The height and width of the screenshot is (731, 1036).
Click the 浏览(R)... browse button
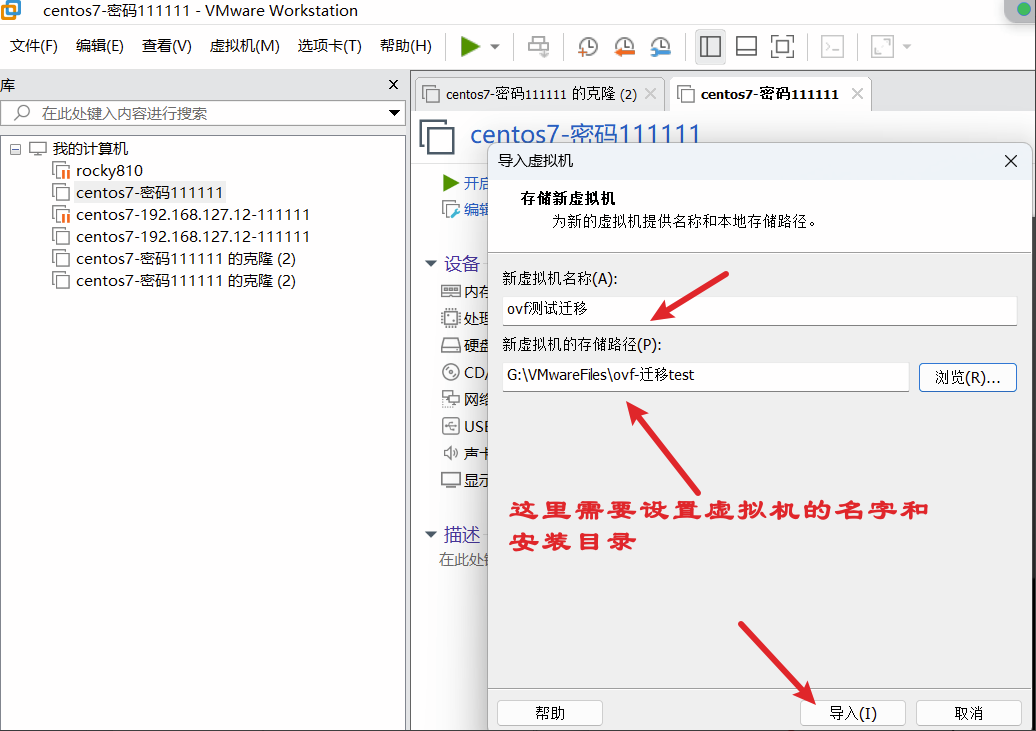pyautogui.click(x=967, y=377)
